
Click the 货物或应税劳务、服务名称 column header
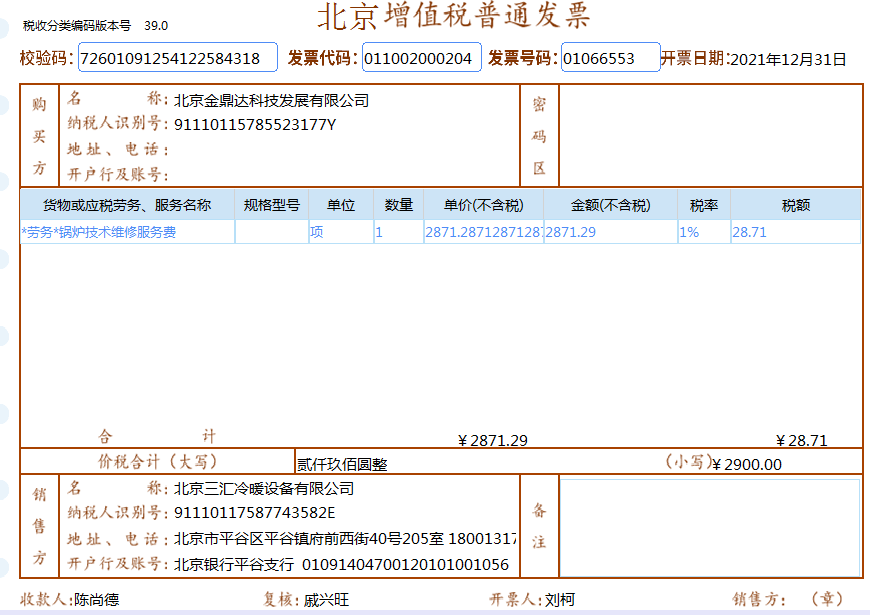(127, 205)
